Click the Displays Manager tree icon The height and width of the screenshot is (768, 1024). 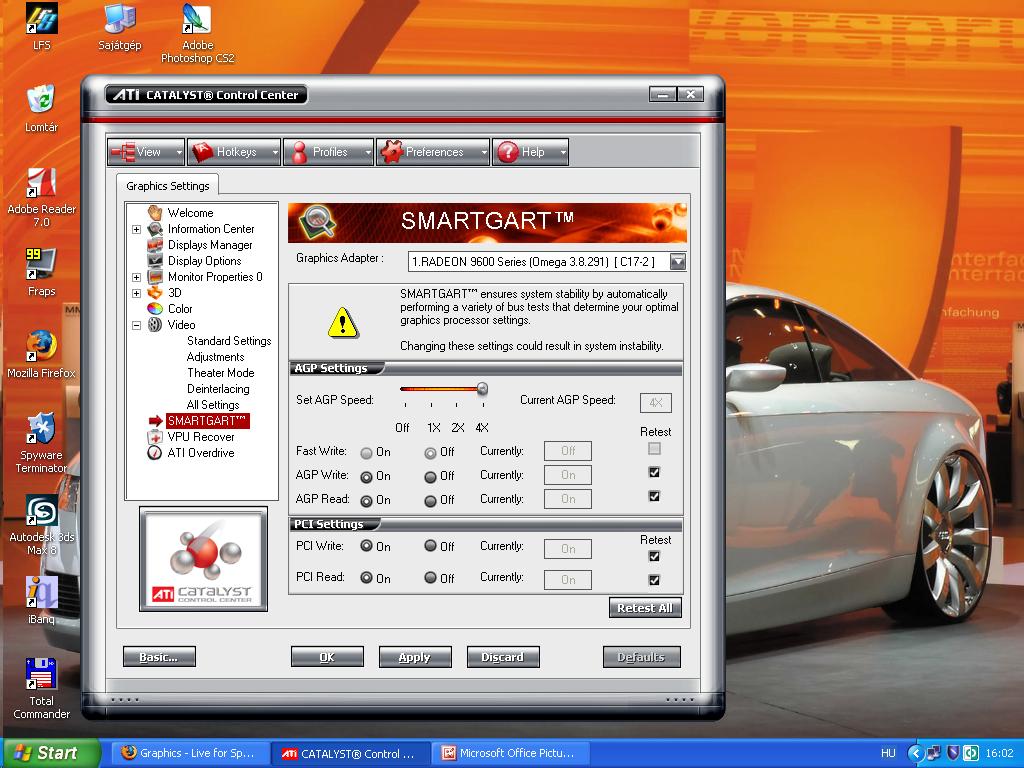[155, 244]
